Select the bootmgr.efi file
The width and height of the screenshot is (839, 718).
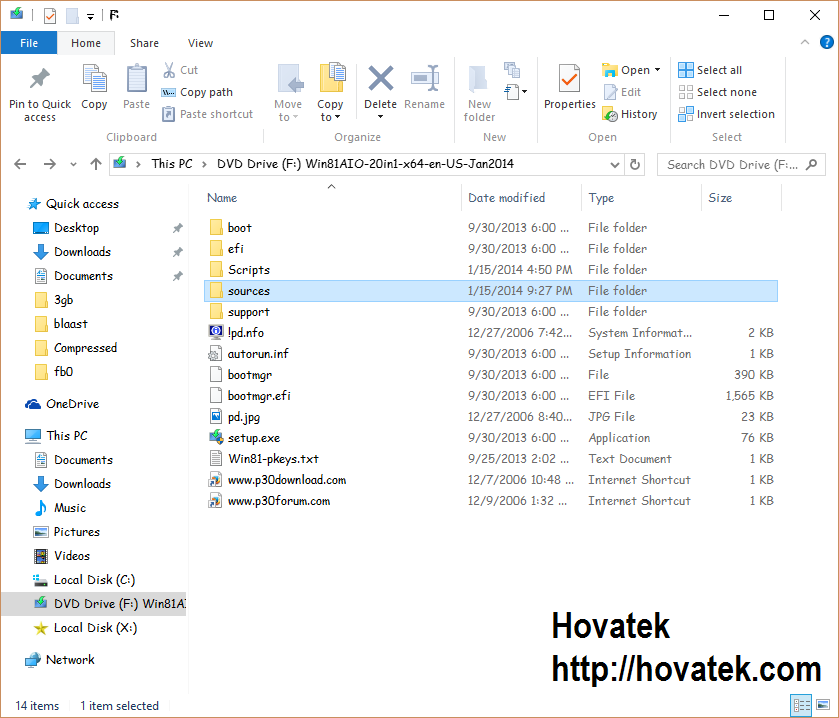point(491,396)
